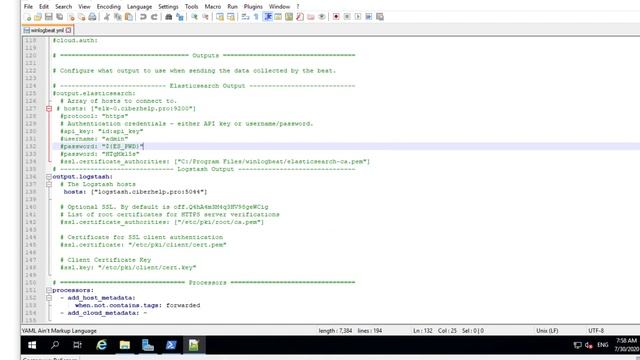Open the Function List toolbar icon
The width and height of the screenshot is (640, 360).
(x=300, y=17)
